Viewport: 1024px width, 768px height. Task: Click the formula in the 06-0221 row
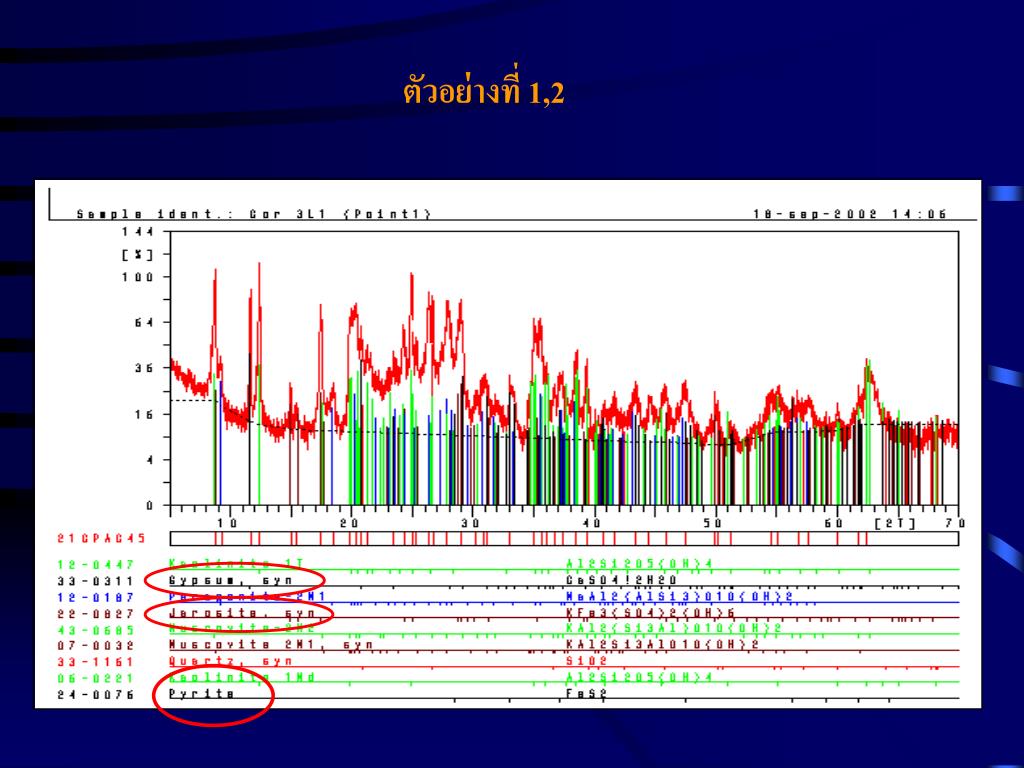[639, 677]
